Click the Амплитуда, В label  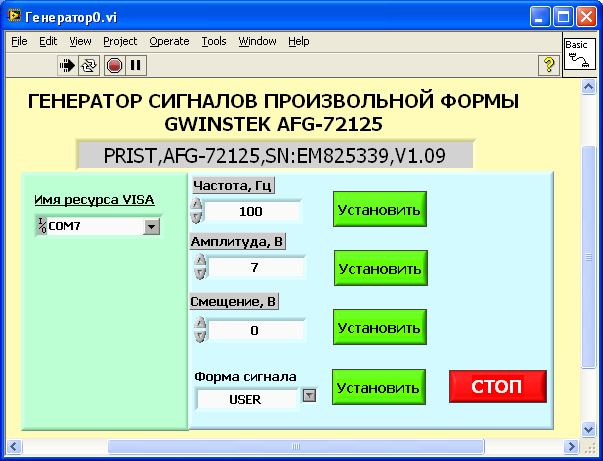coord(237,242)
